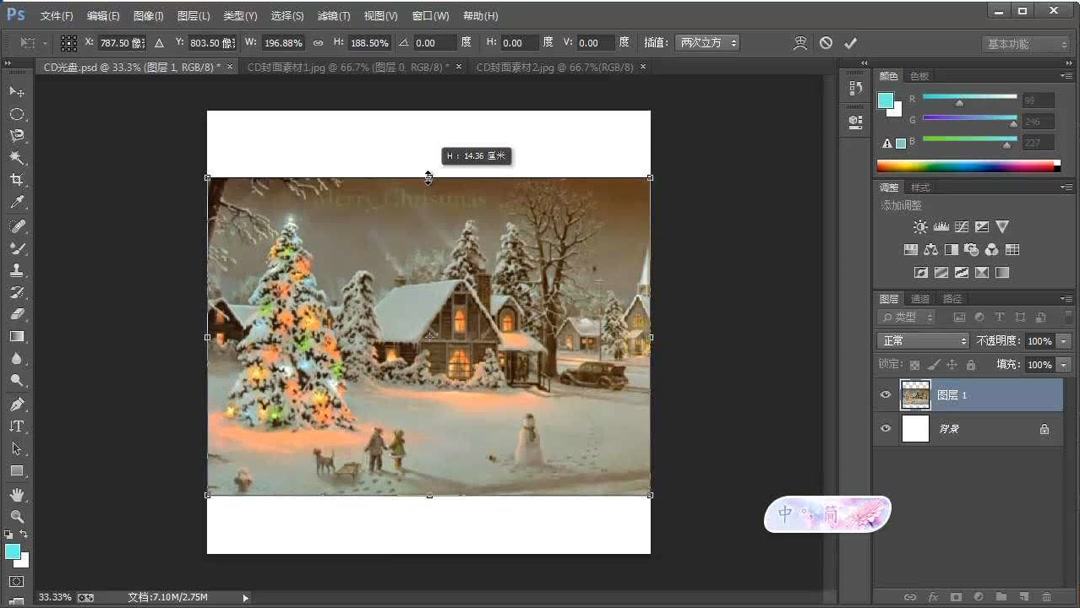Click the 图层 1 layer thumbnail

916,394
